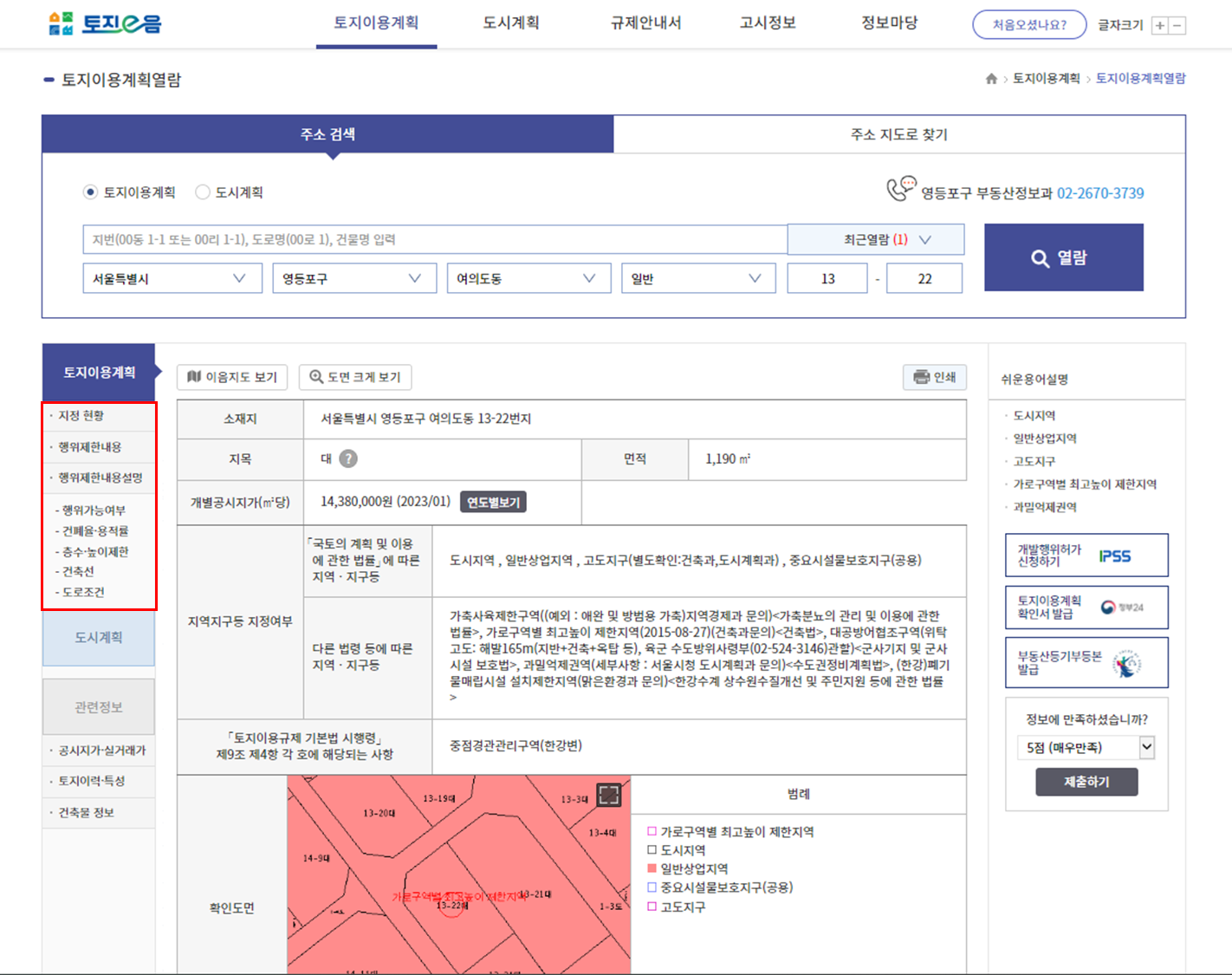
Task: Open the 영등포구 district dropdown
Action: click(354, 278)
